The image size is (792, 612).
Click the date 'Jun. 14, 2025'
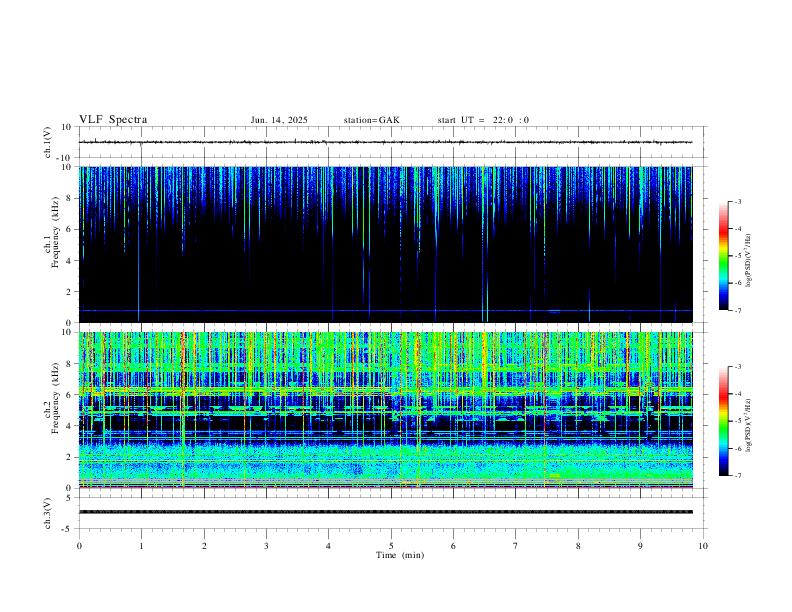(279, 120)
